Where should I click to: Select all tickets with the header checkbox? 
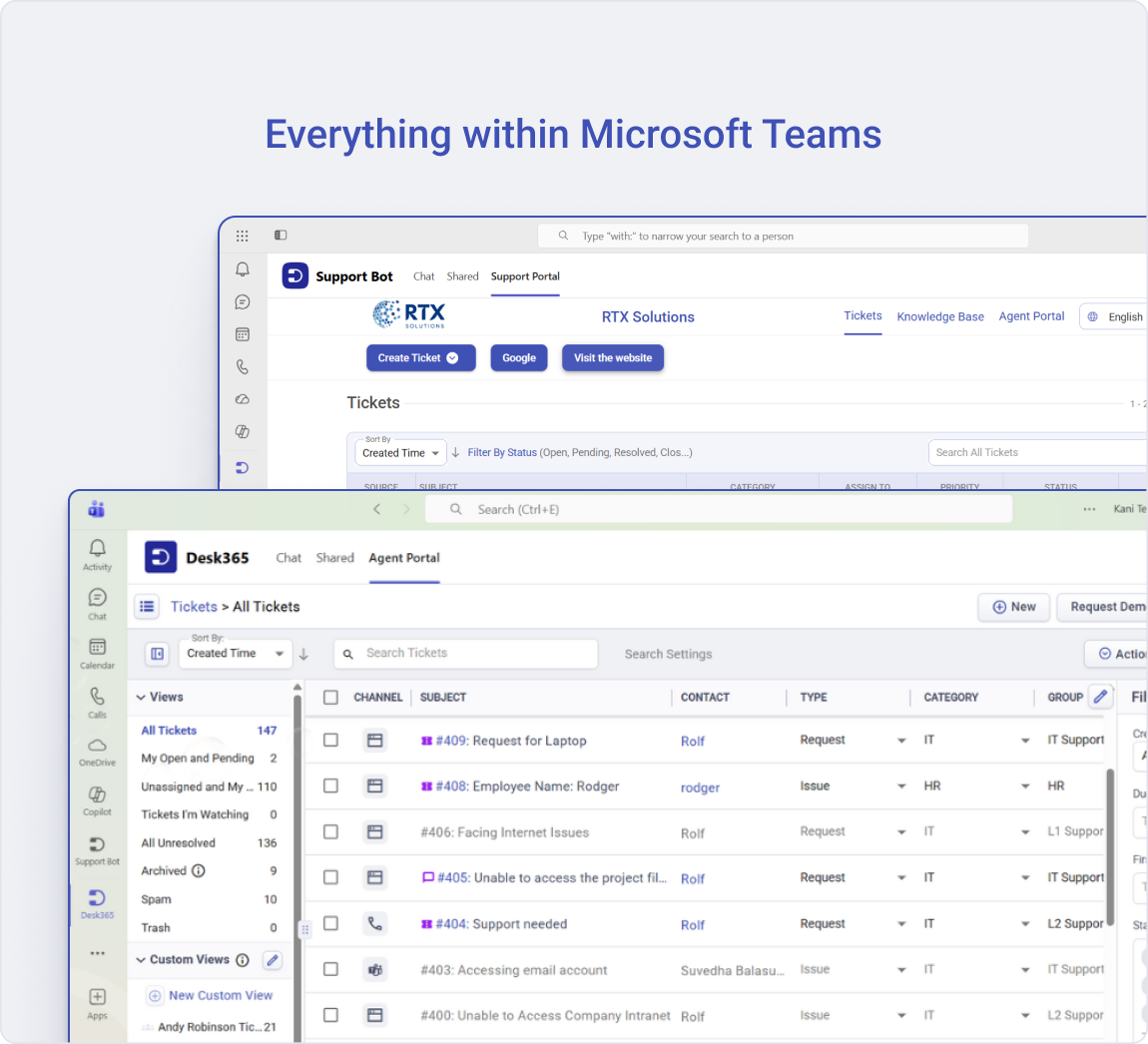point(331,697)
